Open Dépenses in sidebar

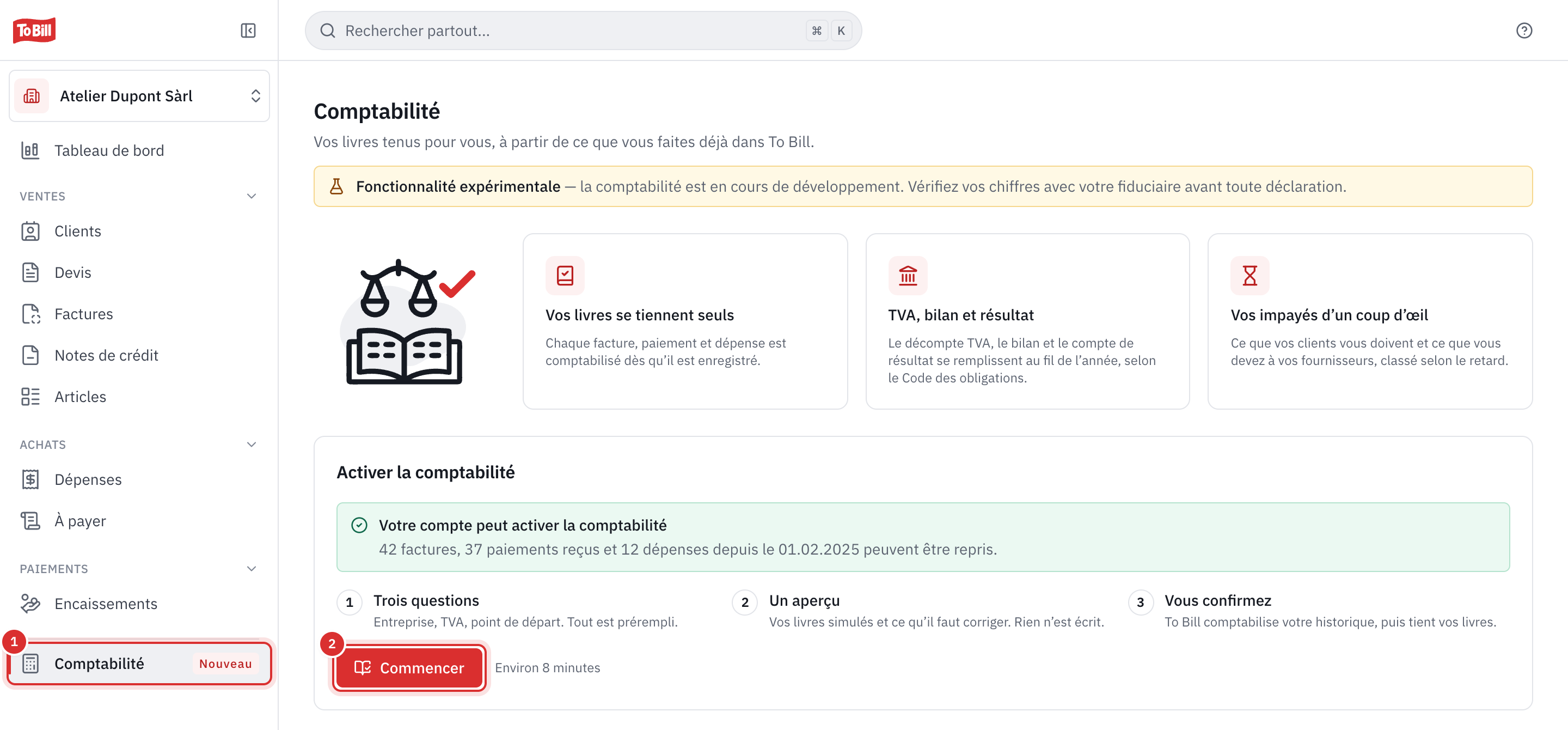[x=139, y=479]
